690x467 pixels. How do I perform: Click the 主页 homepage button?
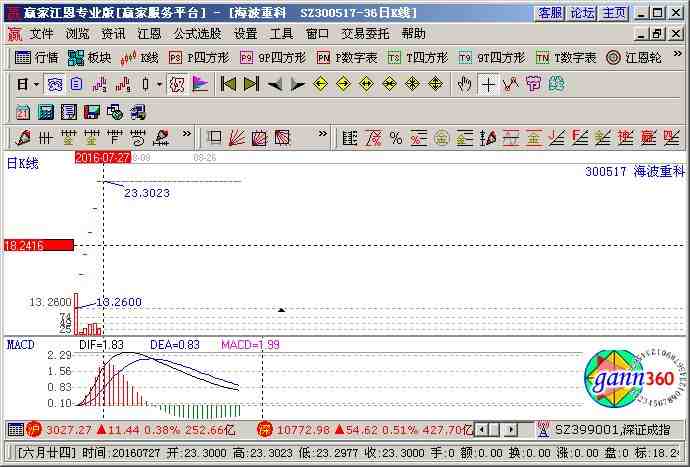614,13
